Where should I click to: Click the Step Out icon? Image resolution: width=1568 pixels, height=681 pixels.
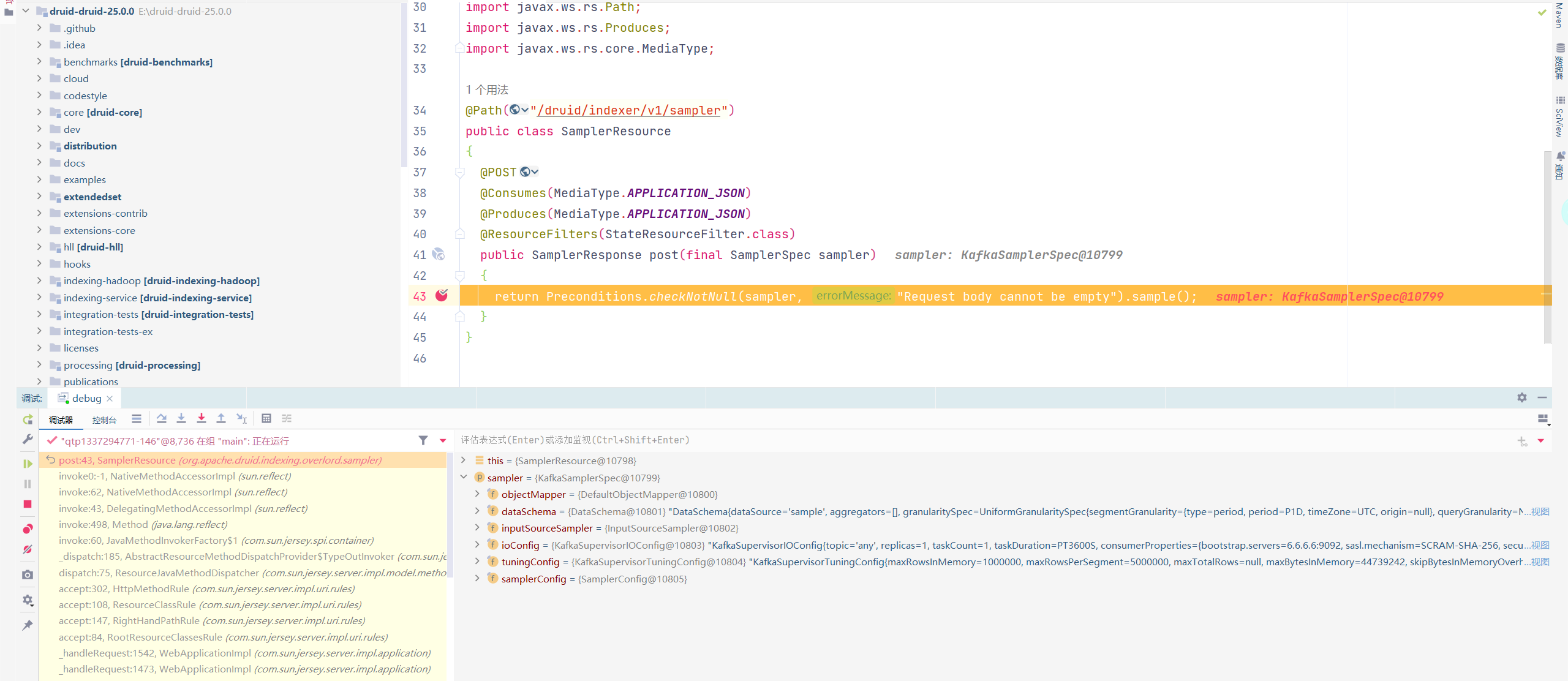pyautogui.click(x=221, y=419)
